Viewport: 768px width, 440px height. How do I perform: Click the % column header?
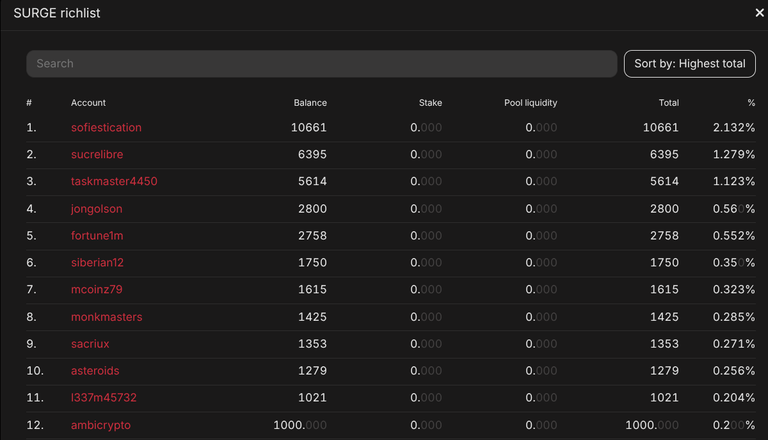point(751,103)
